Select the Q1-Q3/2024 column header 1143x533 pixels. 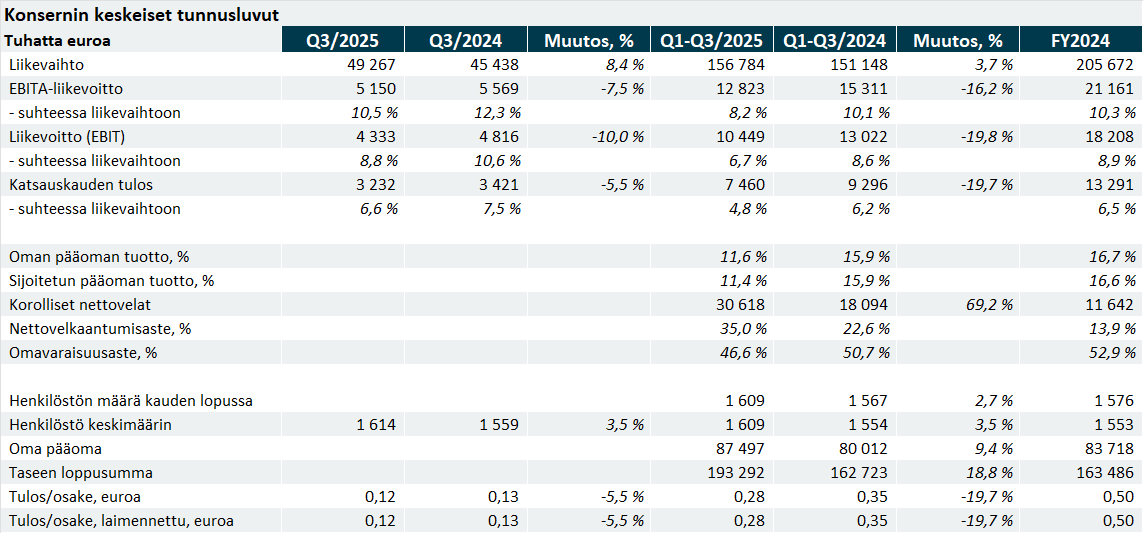pyautogui.click(x=834, y=40)
